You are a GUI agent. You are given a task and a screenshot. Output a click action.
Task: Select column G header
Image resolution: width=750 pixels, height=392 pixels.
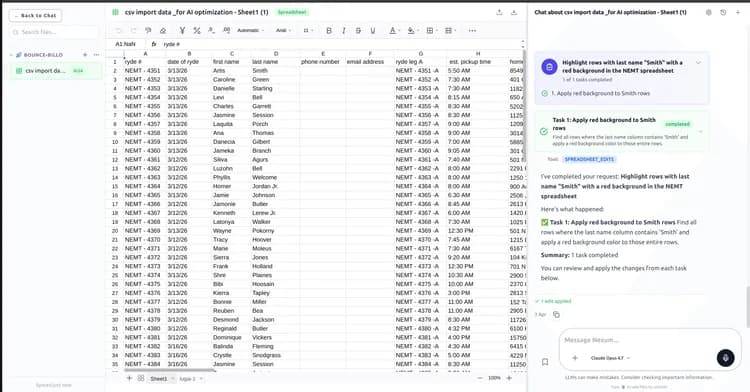tap(420, 54)
